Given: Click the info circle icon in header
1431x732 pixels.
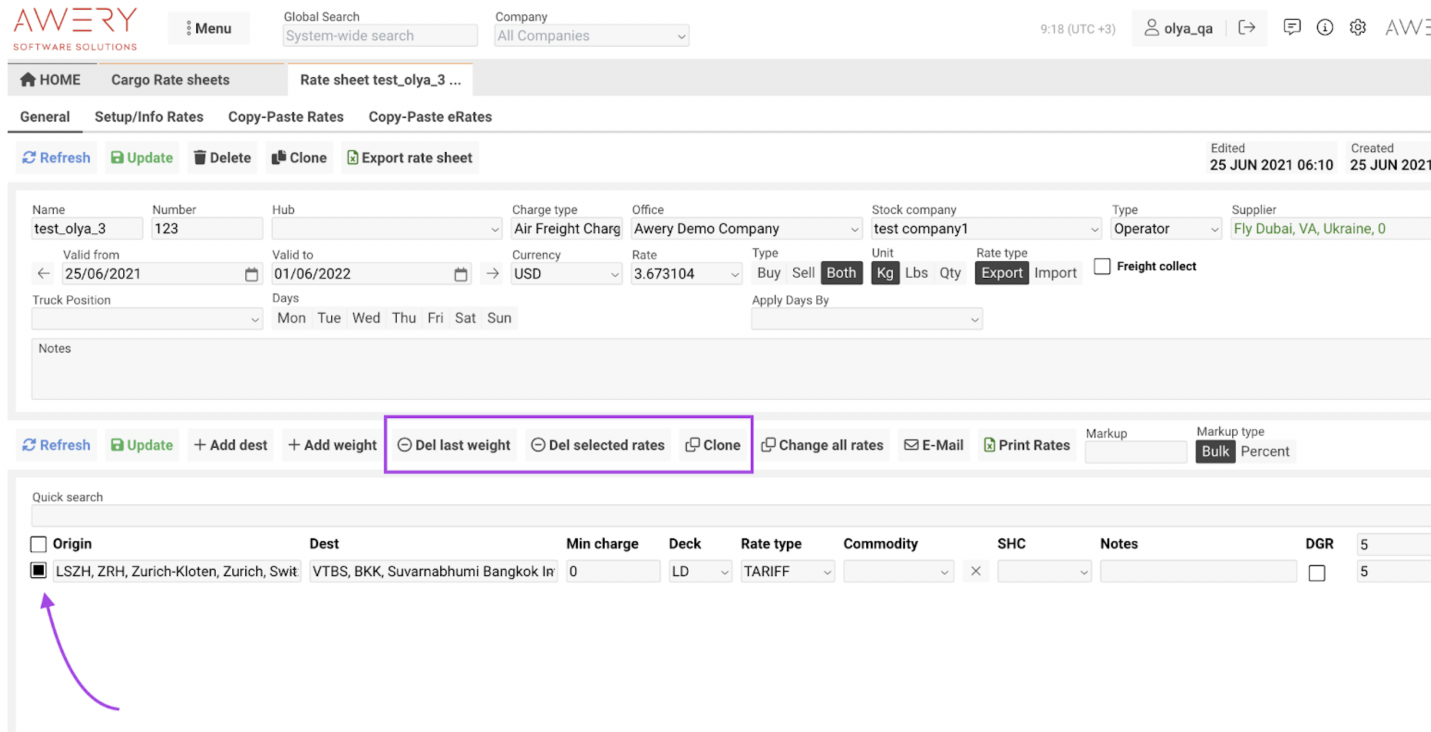Looking at the screenshot, I should pyautogui.click(x=1325, y=28).
